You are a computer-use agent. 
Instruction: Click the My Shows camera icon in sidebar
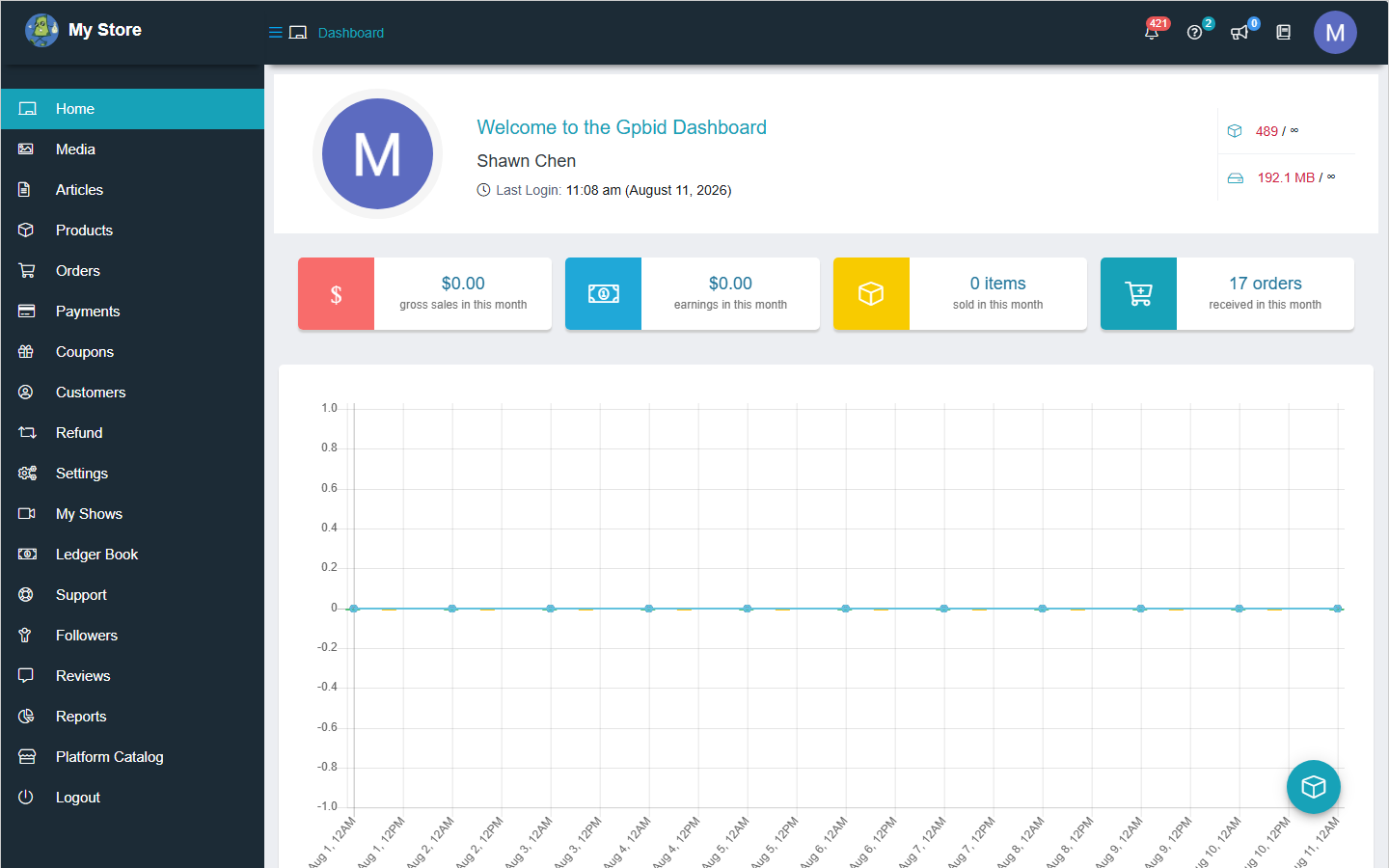[26, 514]
